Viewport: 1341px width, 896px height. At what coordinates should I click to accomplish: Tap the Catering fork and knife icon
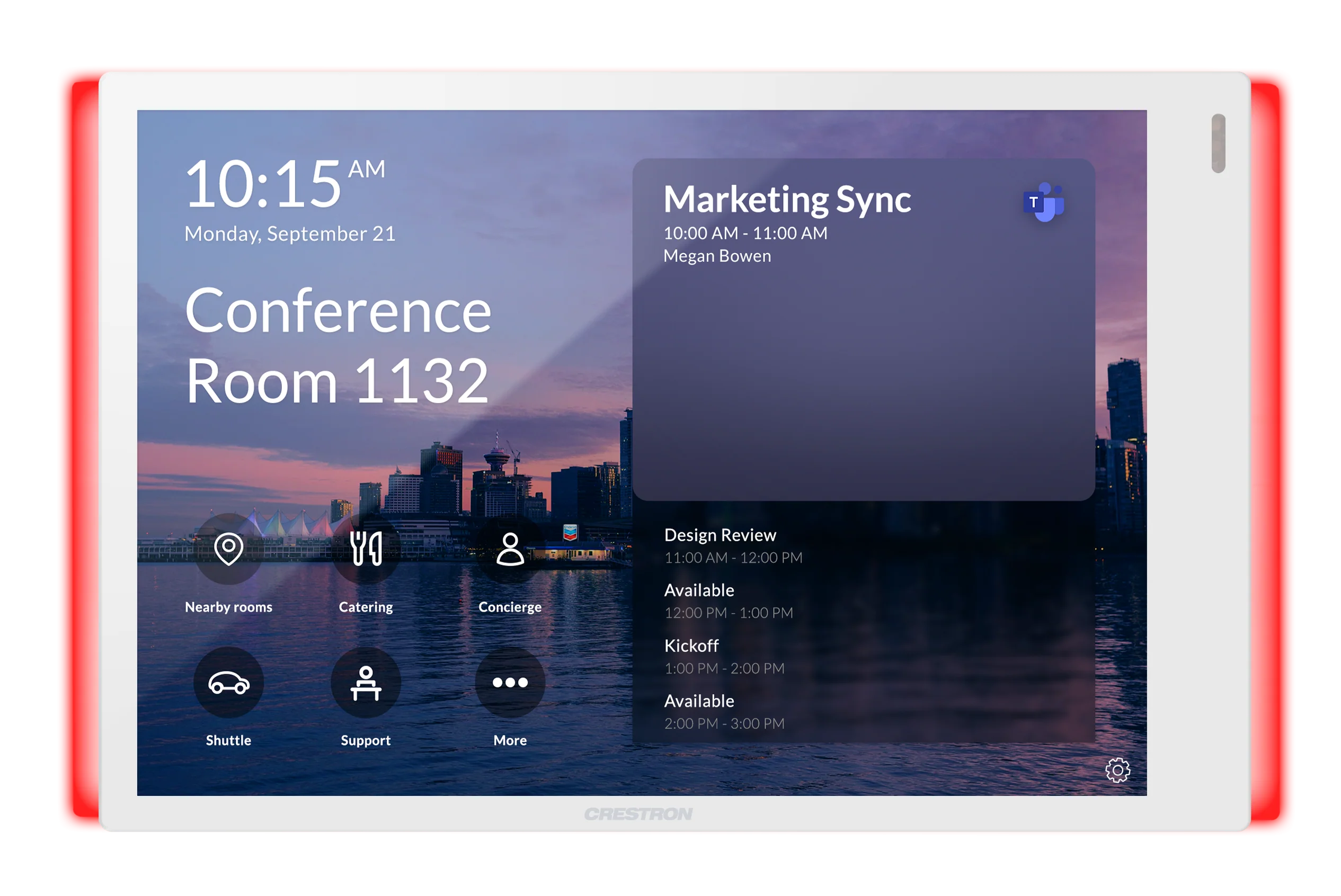[366, 549]
